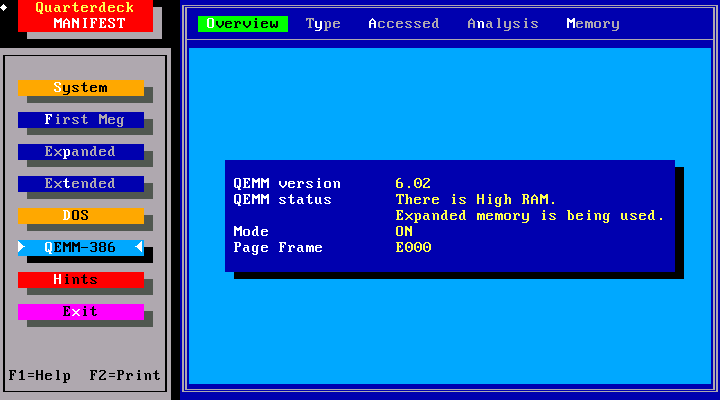Switch to the Overview tab
Image resolution: width=720 pixels, height=400 pixels.
[243, 24]
